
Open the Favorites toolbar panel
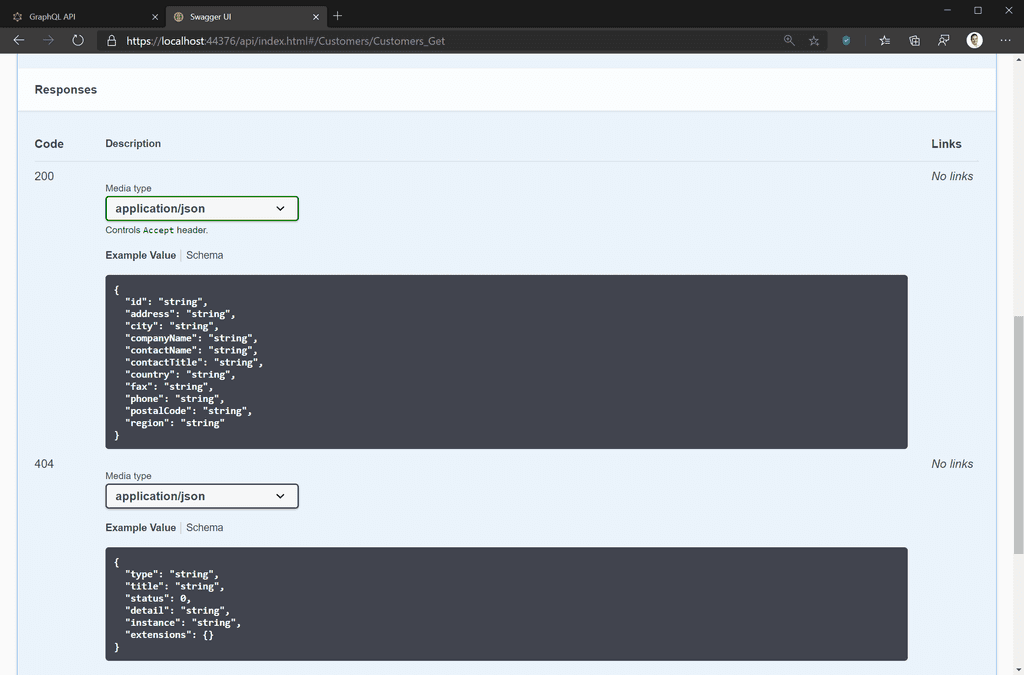point(884,40)
